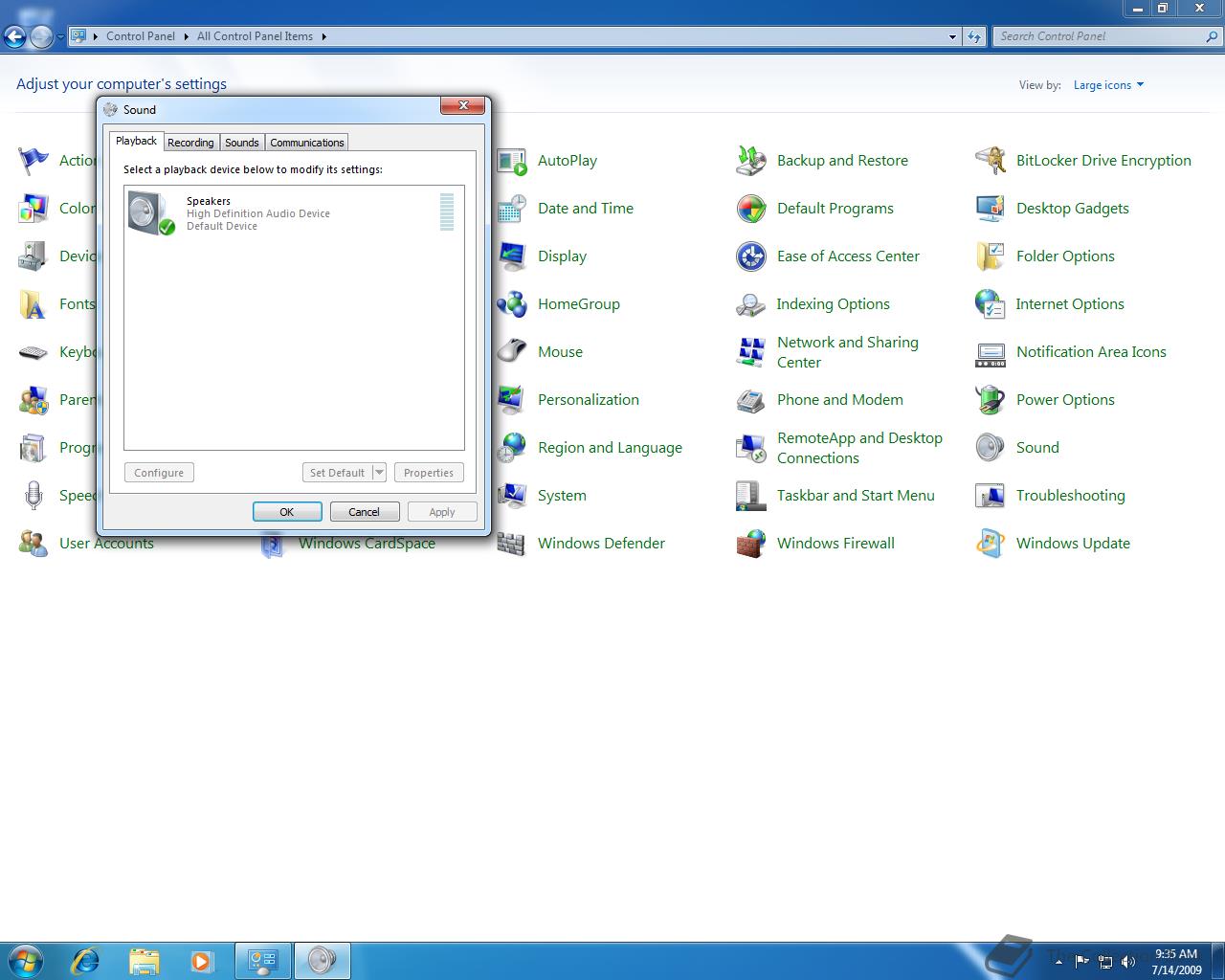Launch Windows Media Player from taskbar
Viewport: 1225px width, 980px height.
click(202, 961)
